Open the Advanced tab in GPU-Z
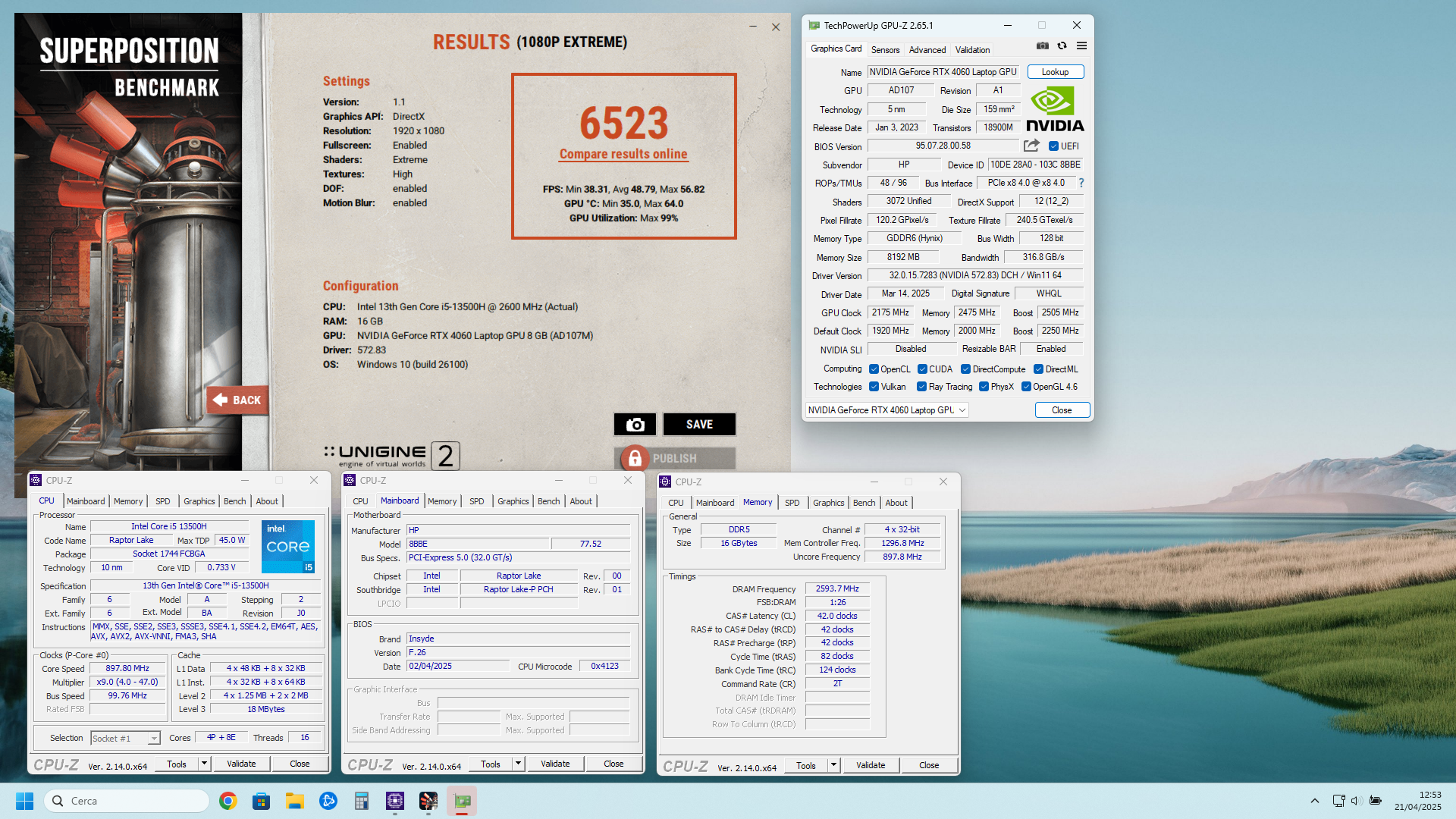This screenshot has height=819, width=1456. point(927,50)
